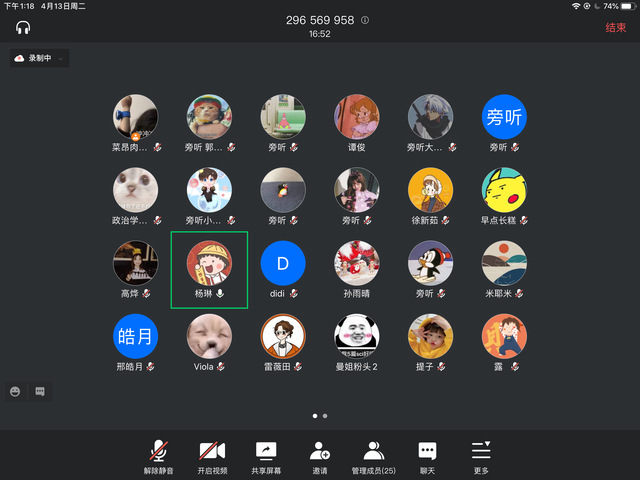The width and height of the screenshot is (640, 480).
Task: Select the 皓月 blue avatar participant
Action: (135, 336)
